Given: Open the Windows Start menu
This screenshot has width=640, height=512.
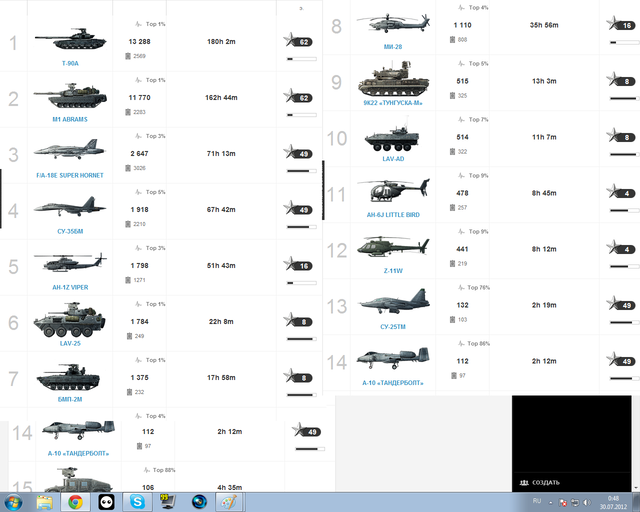Looking at the screenshot, I should (13, 502).
